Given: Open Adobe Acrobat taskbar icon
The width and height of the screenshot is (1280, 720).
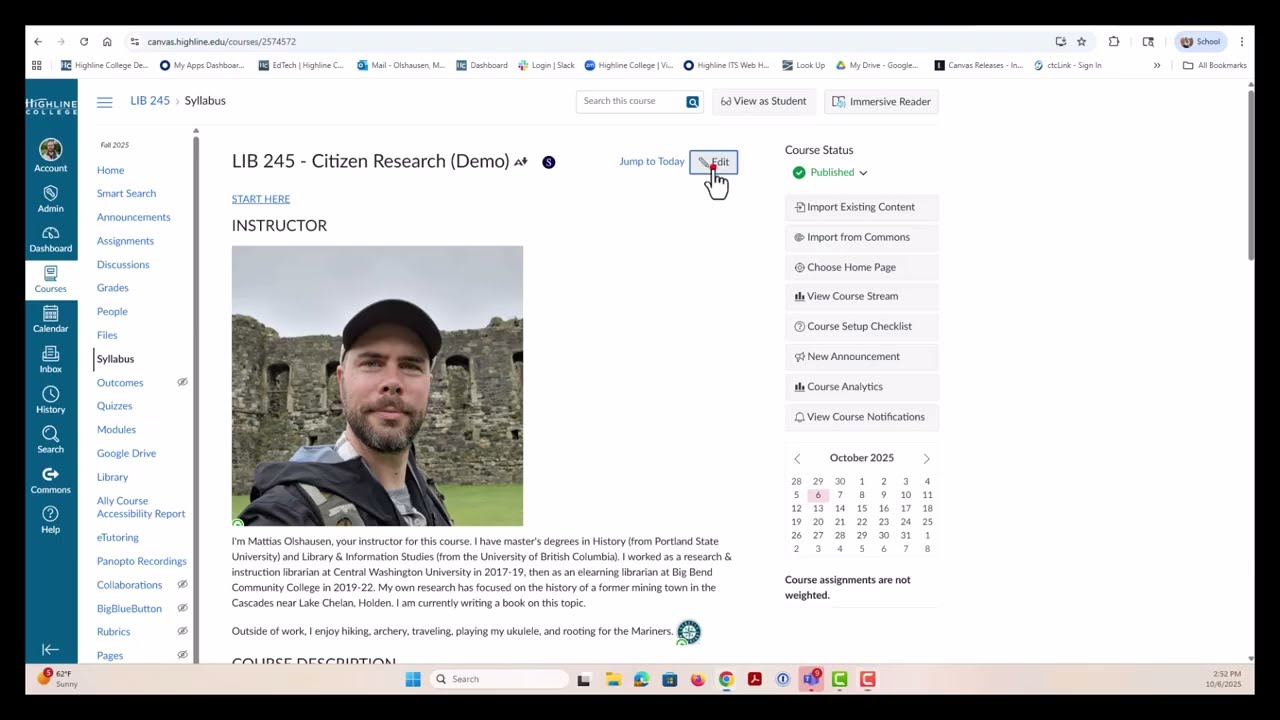Looking at the screenshot, I should click(755, 679).
